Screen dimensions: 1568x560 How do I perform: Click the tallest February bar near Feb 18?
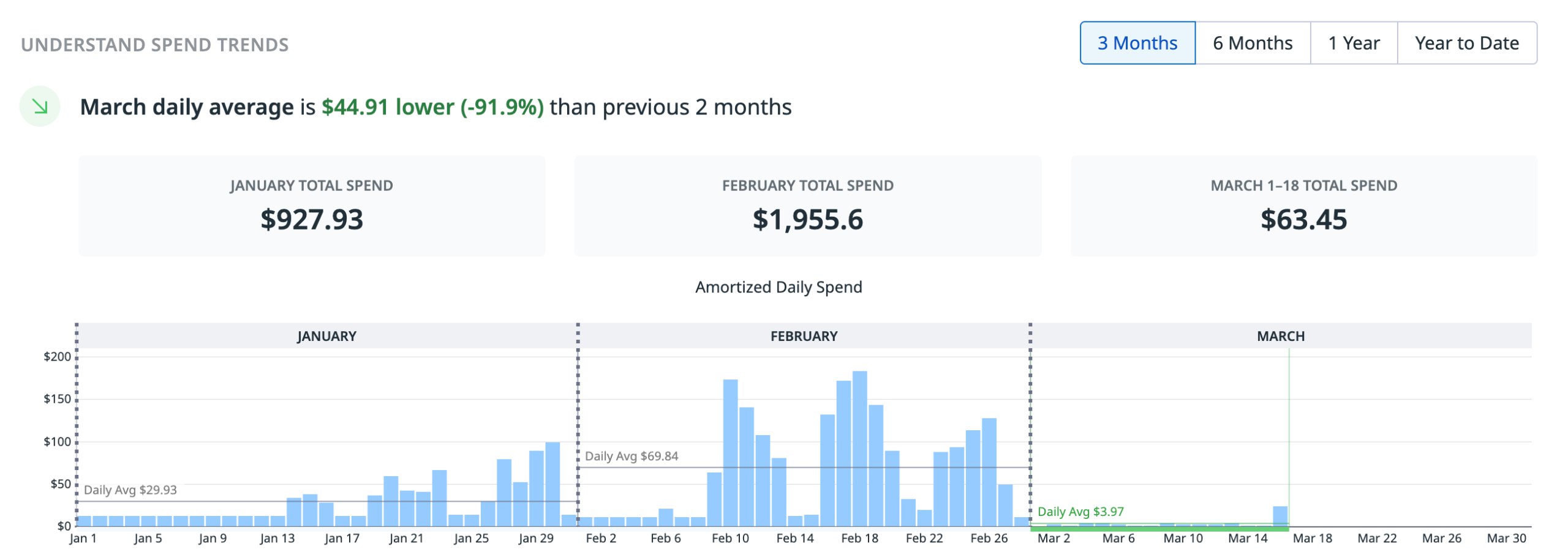coord(859,448)
